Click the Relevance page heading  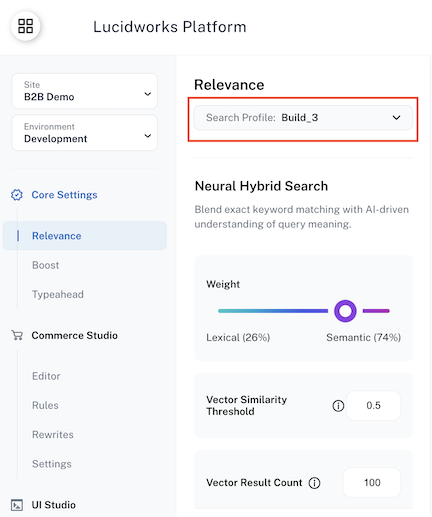229,85
